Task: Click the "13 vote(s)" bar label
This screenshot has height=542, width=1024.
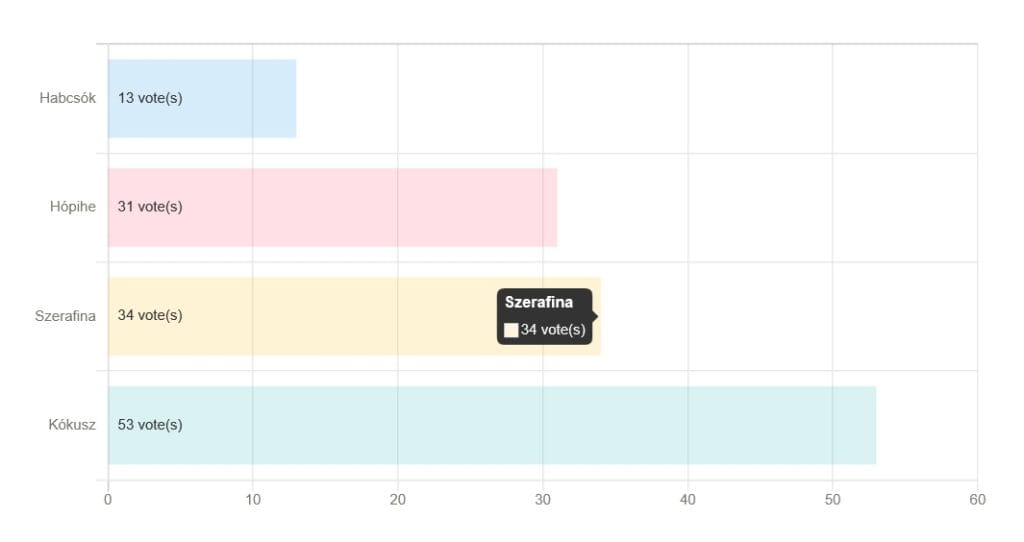Action: (x=150, y=98)
